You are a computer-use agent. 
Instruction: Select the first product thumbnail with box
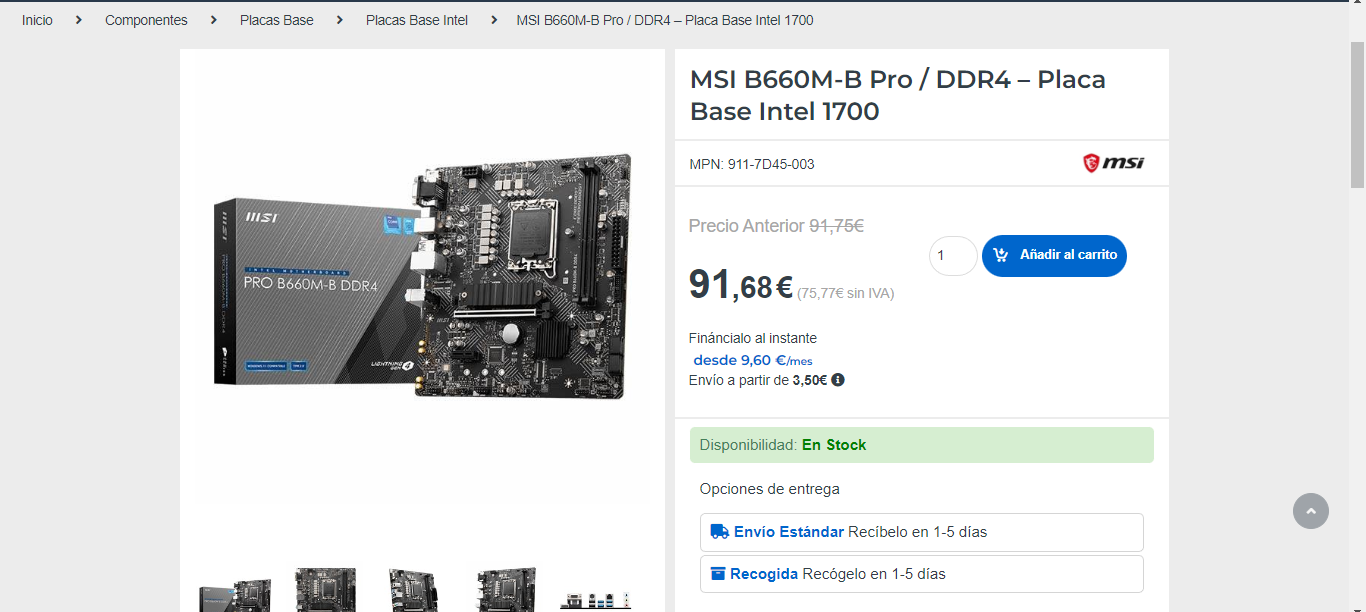pos(235,592)
